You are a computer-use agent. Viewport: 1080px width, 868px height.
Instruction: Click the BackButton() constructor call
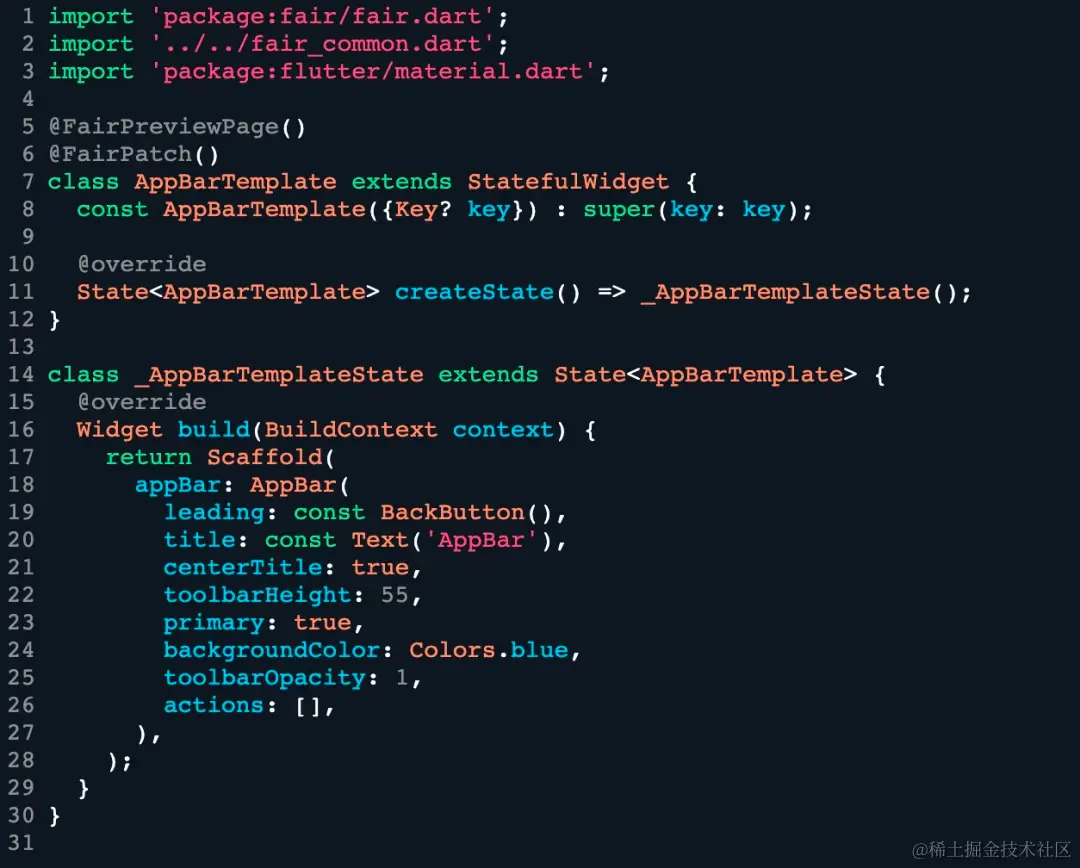pos(467,513)
